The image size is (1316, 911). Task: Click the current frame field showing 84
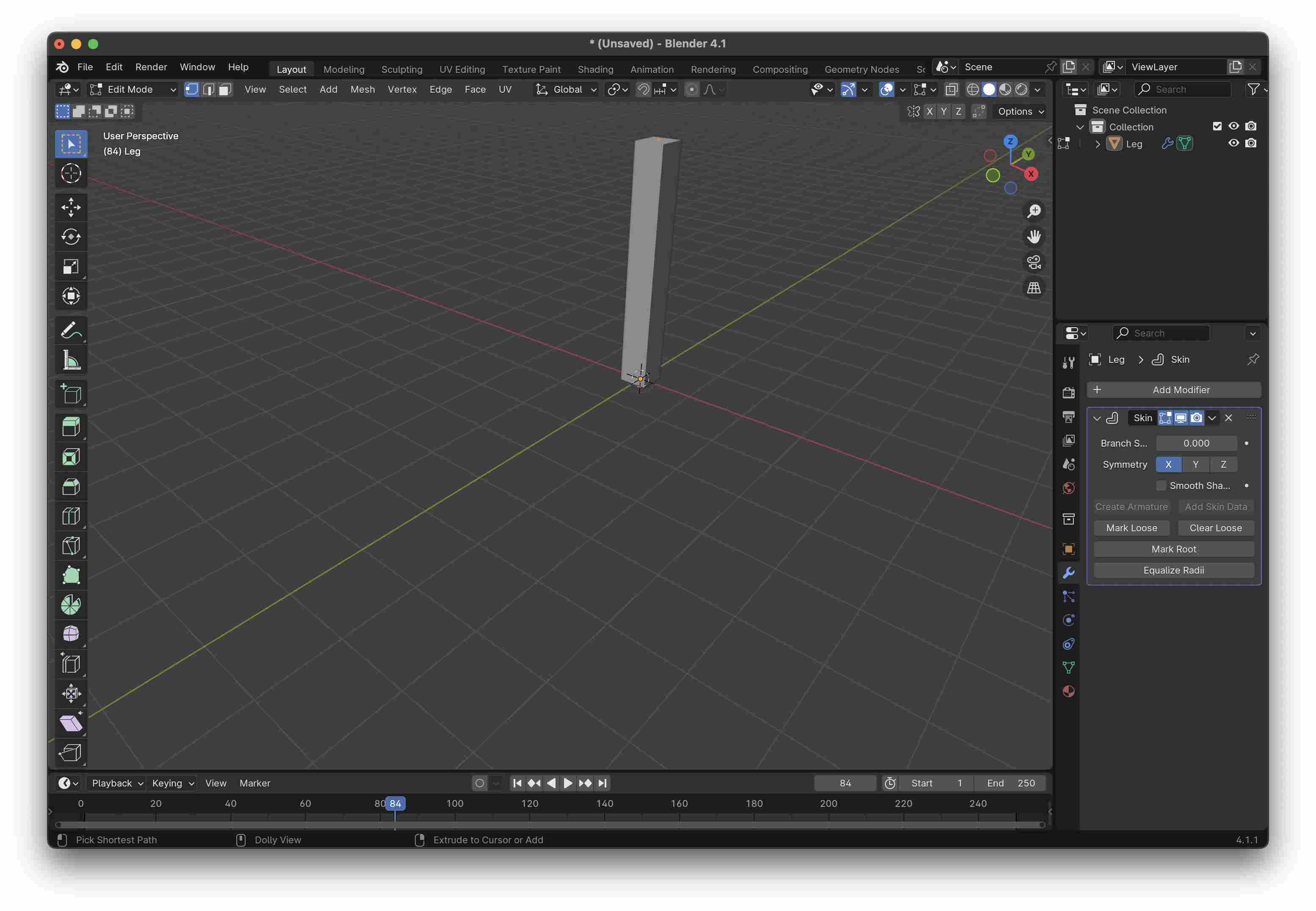tap(846, 784)
